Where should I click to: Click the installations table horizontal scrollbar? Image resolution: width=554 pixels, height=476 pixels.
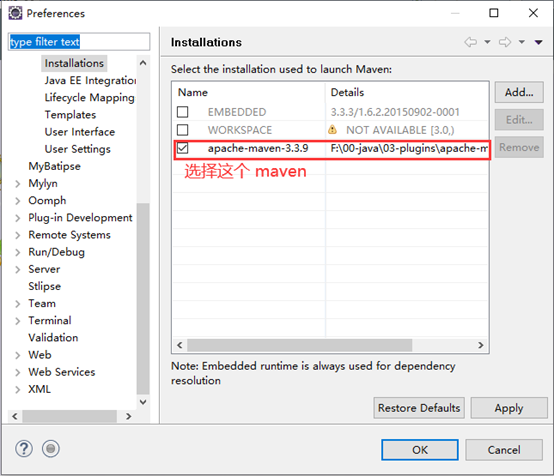pos(300,345)
